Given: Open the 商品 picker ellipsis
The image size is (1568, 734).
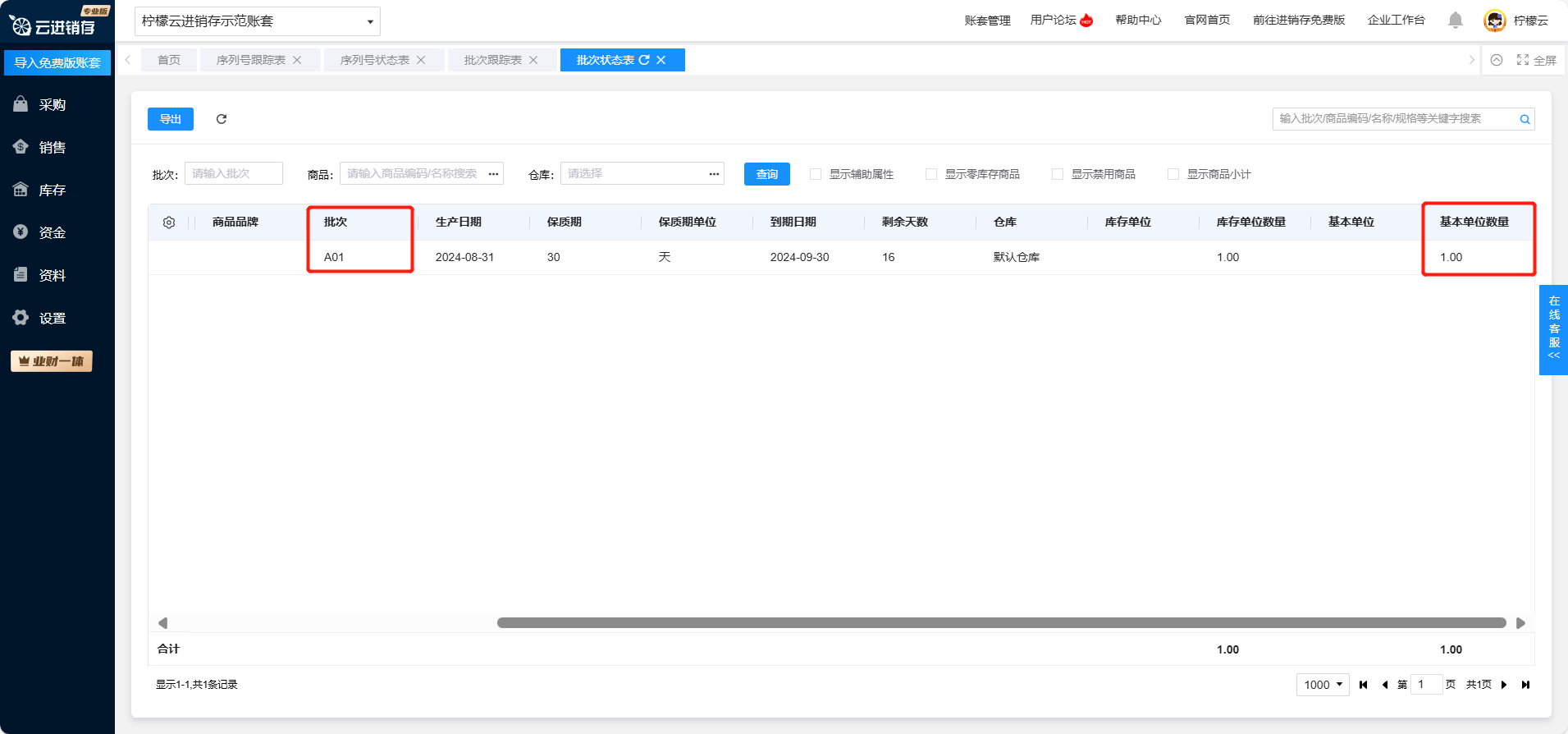Looking at the screenshot, I should (x=493, y=174).
